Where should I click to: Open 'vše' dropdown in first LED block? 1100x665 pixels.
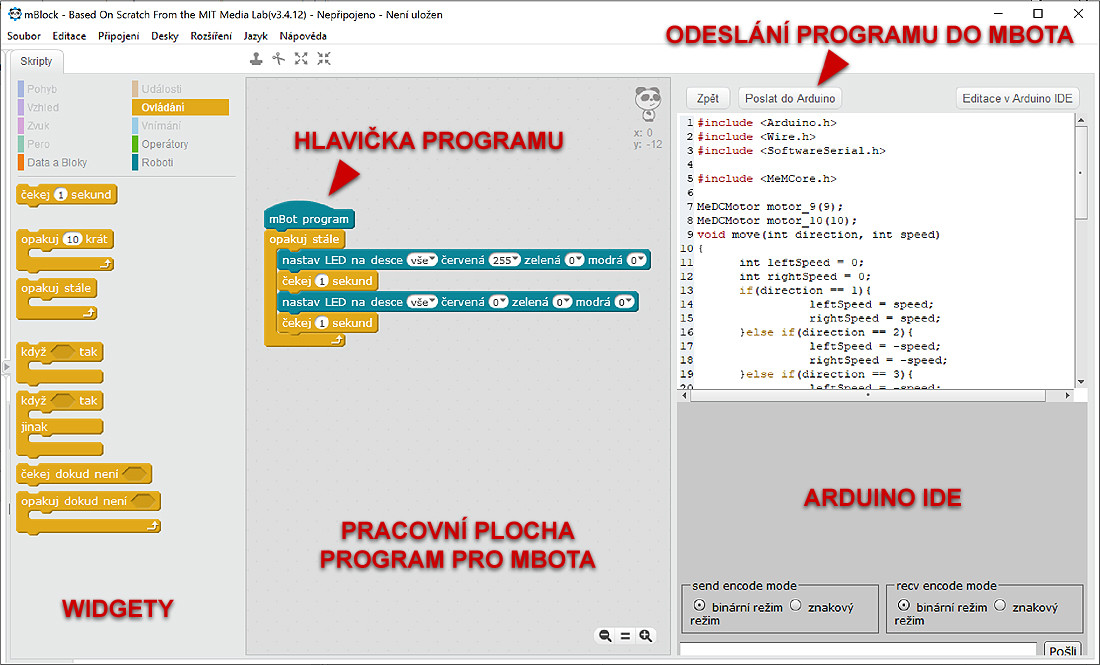422,260
